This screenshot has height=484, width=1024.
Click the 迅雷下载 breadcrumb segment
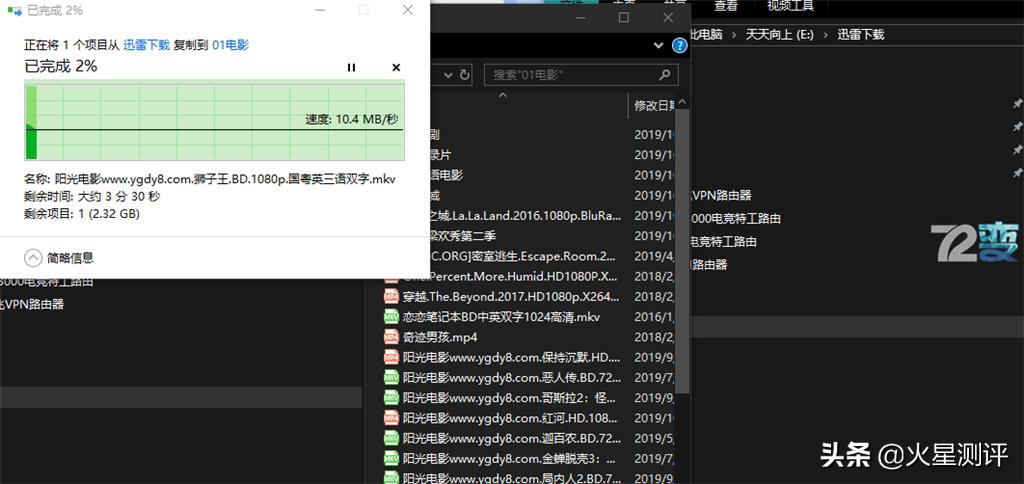tap(861, 35)
